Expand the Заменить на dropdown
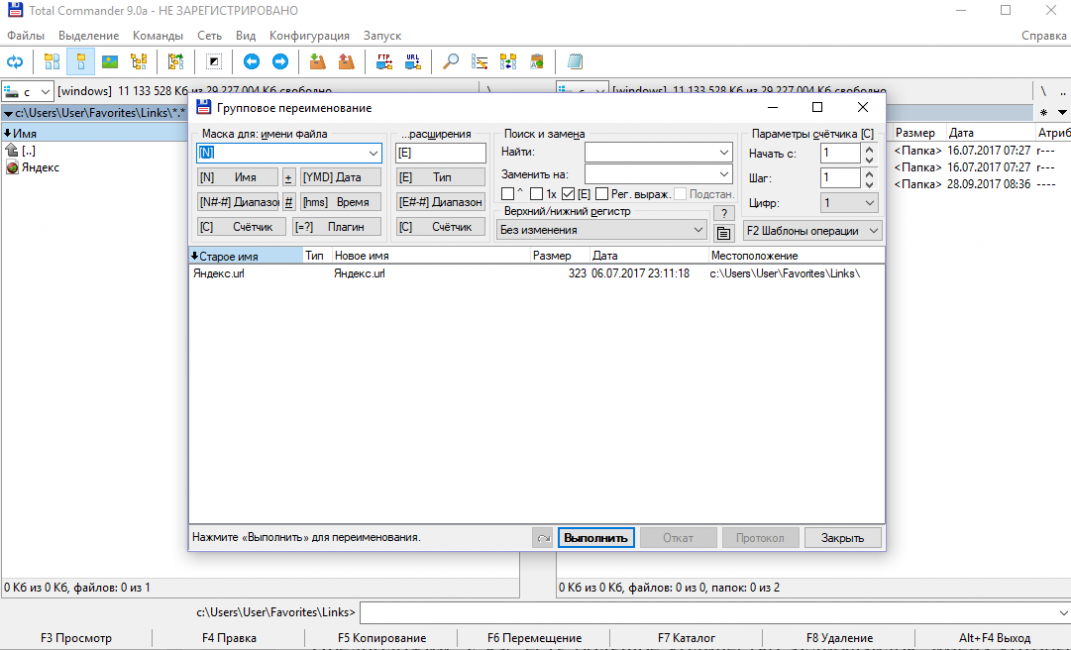 pyautogui.click(x=724, y=175)
